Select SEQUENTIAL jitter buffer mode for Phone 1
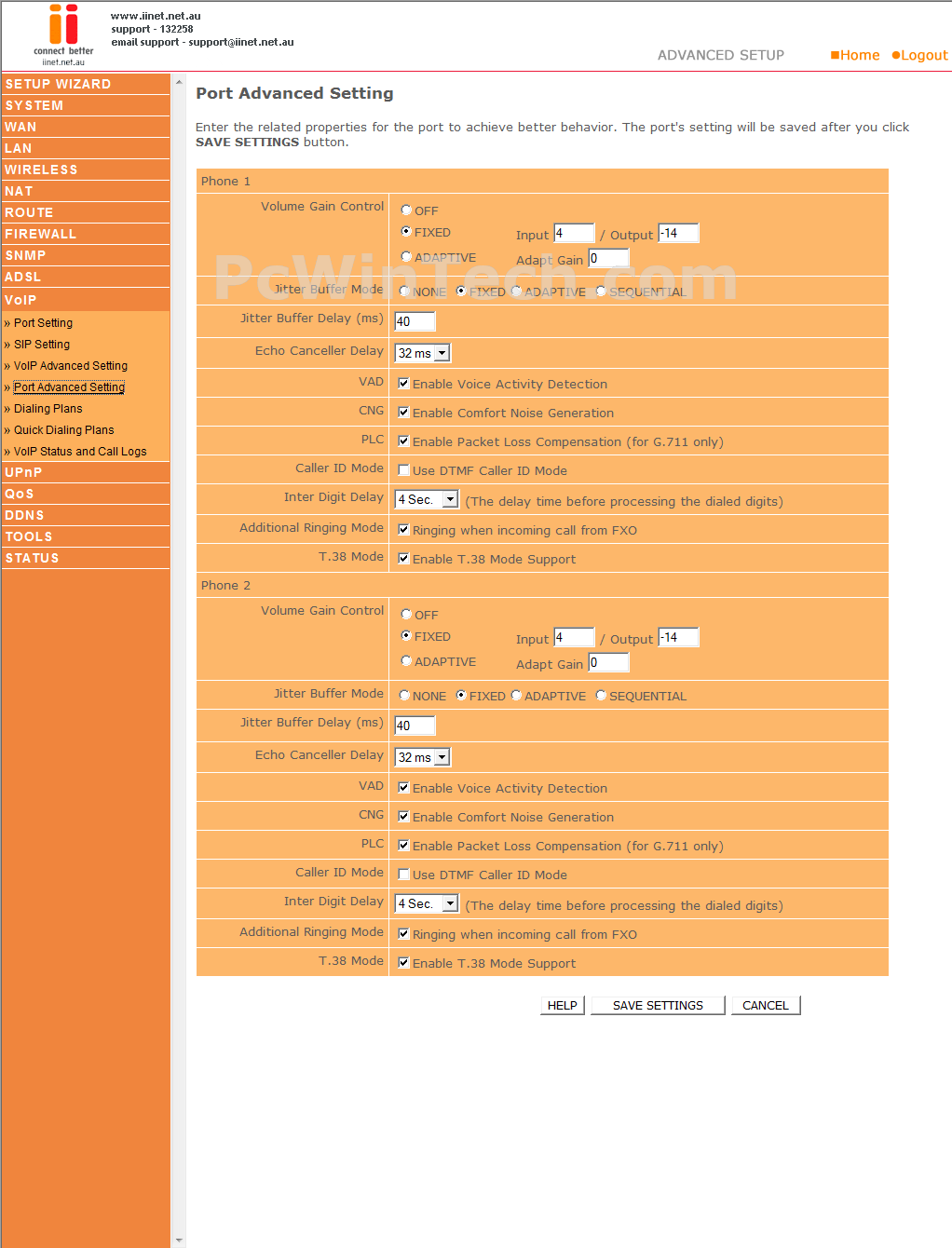 pos(601,291)
